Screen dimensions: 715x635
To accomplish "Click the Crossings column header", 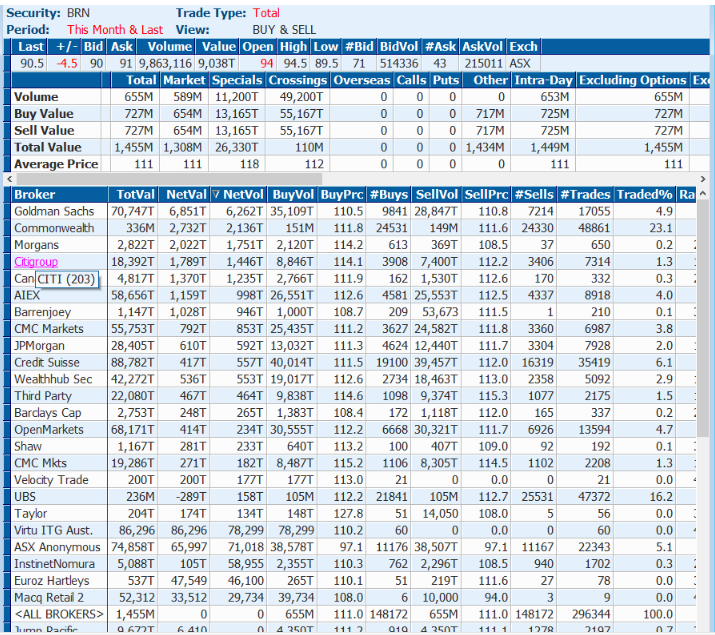I will click(x=298, y=80).
